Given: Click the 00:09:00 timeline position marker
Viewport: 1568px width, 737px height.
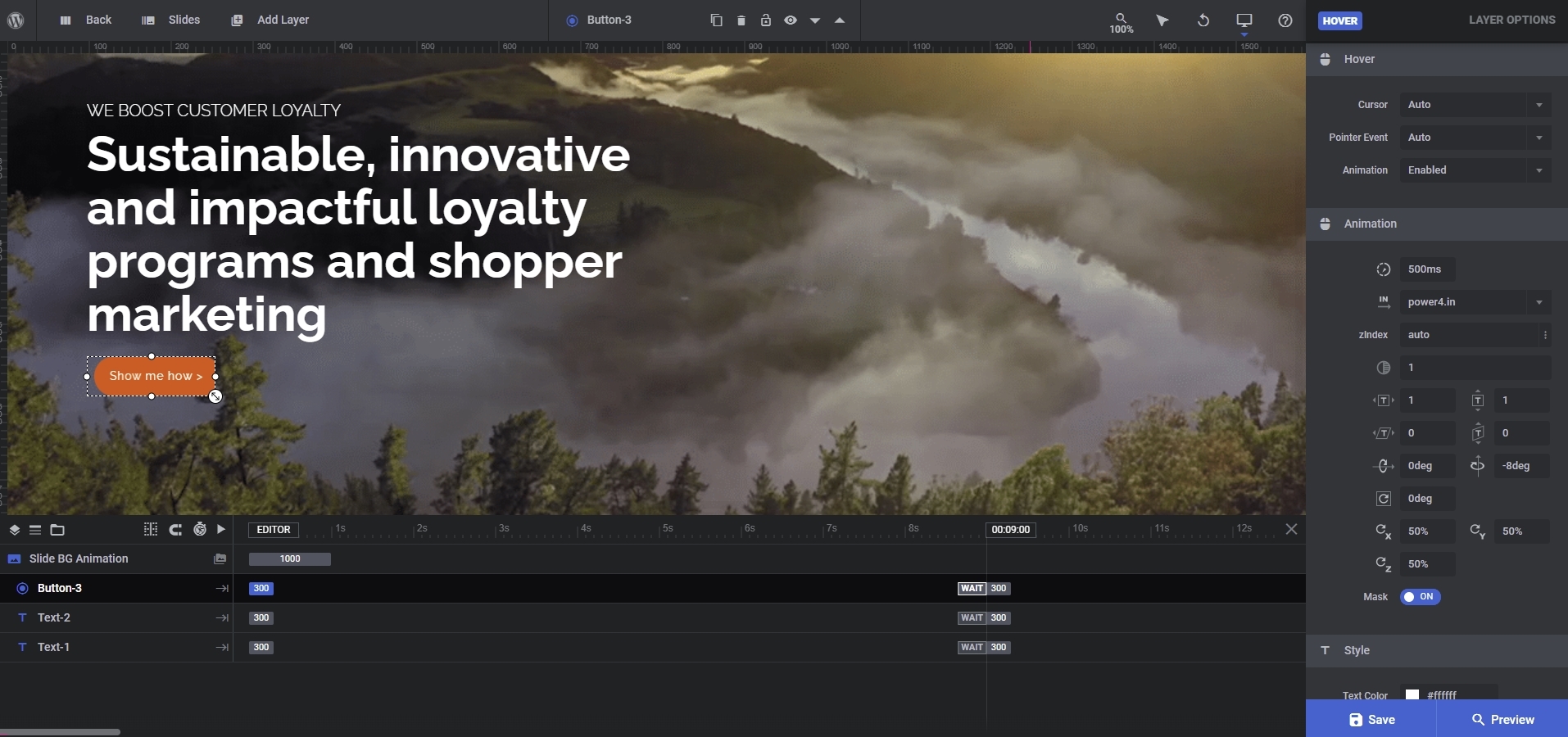Looking at the screenshot, I should click(x=1011, y=530).
